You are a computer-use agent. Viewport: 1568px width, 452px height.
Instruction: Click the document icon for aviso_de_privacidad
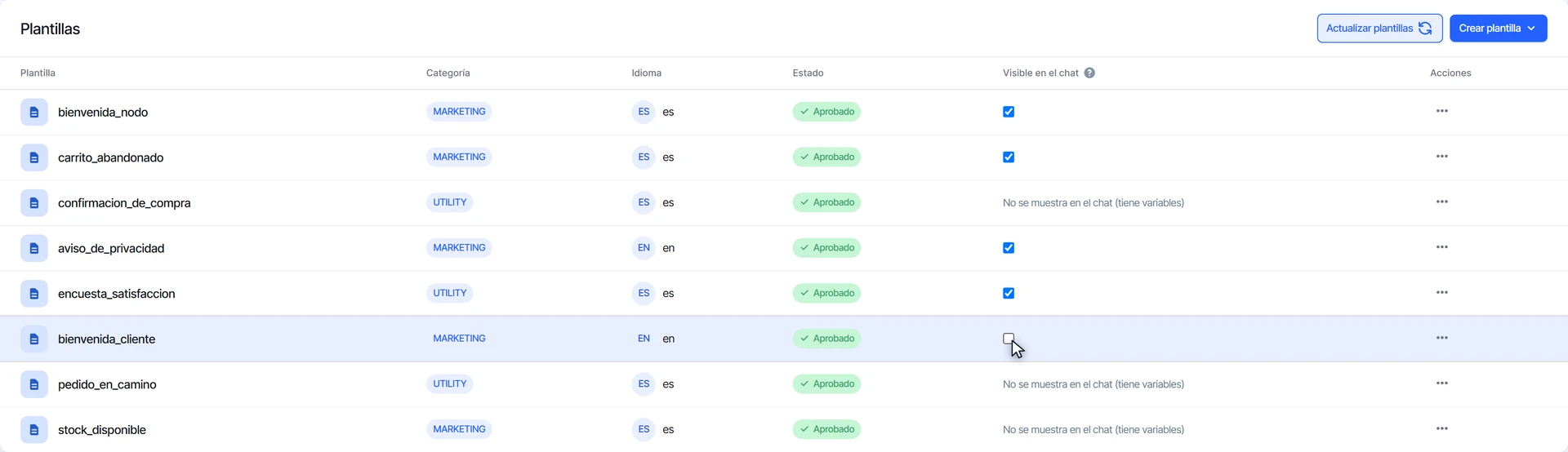(34, 248)
